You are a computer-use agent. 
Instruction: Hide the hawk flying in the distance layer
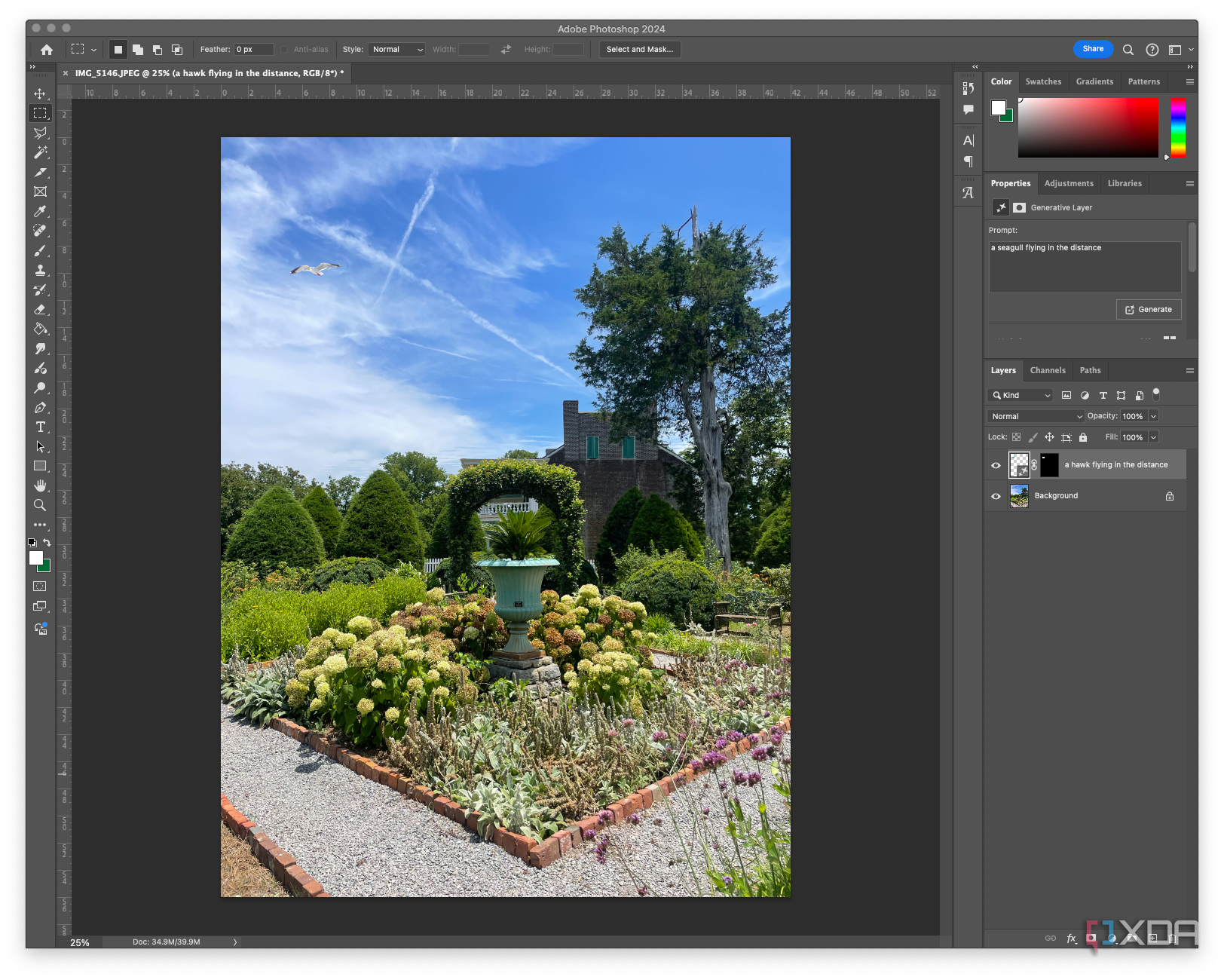pos(996,465)
